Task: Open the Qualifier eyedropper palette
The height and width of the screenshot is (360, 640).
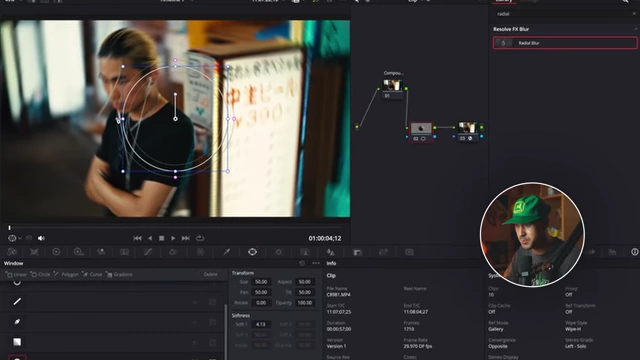Action: 227,252
